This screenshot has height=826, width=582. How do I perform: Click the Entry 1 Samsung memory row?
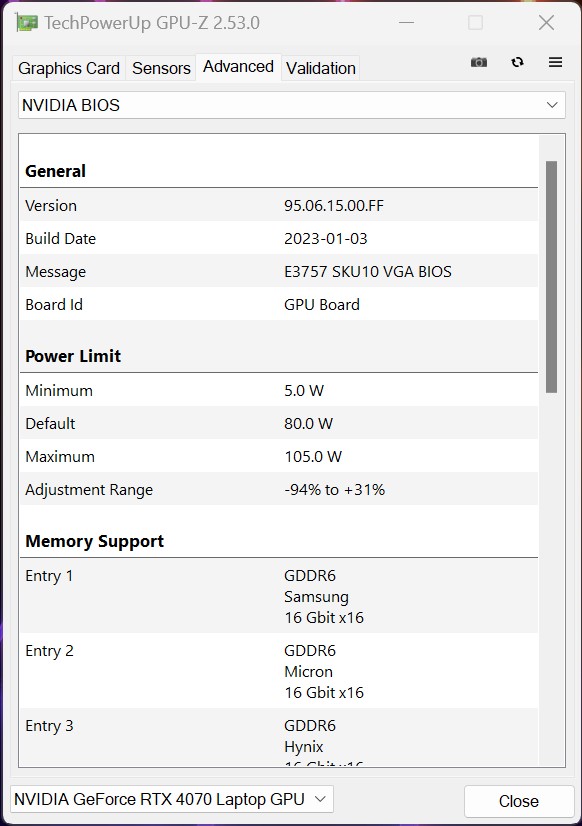pos(279,596)
